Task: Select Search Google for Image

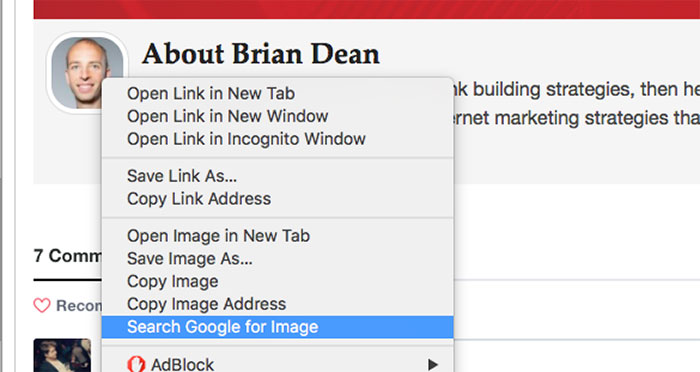Action: [x=278, y=327]
